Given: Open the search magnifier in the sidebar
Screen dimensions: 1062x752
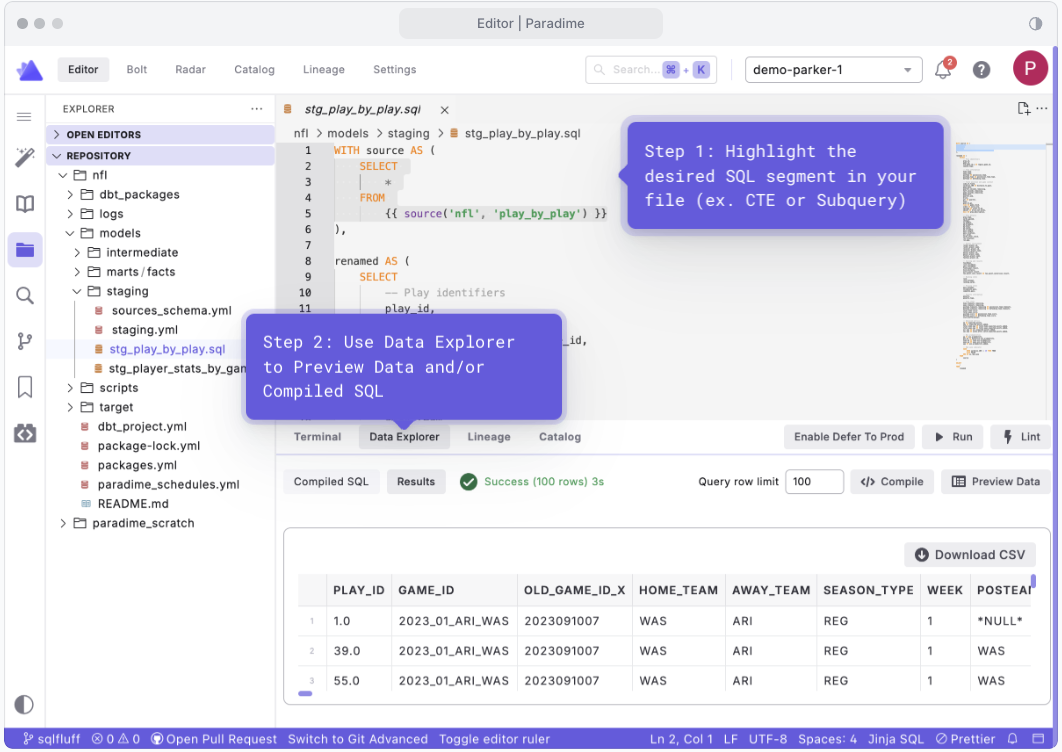Looking at the screenshot, I should [x=25, y=295].
